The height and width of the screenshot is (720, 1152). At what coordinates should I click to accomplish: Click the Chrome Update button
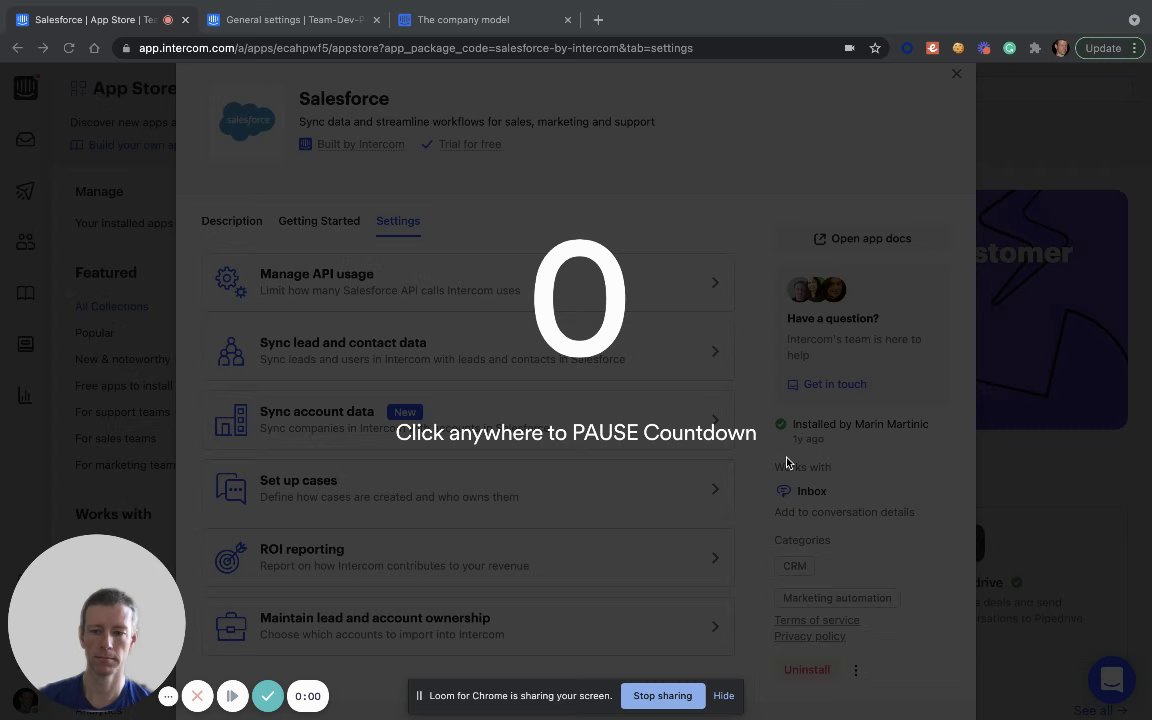tap(1110, 48)
